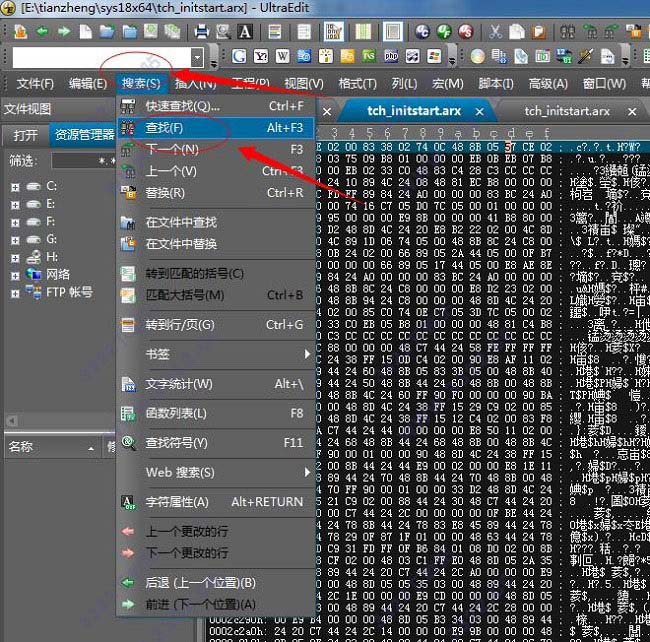Select 函数列表(L) menu entry
This screenshot has height=642, width=650.
point(215,414)
